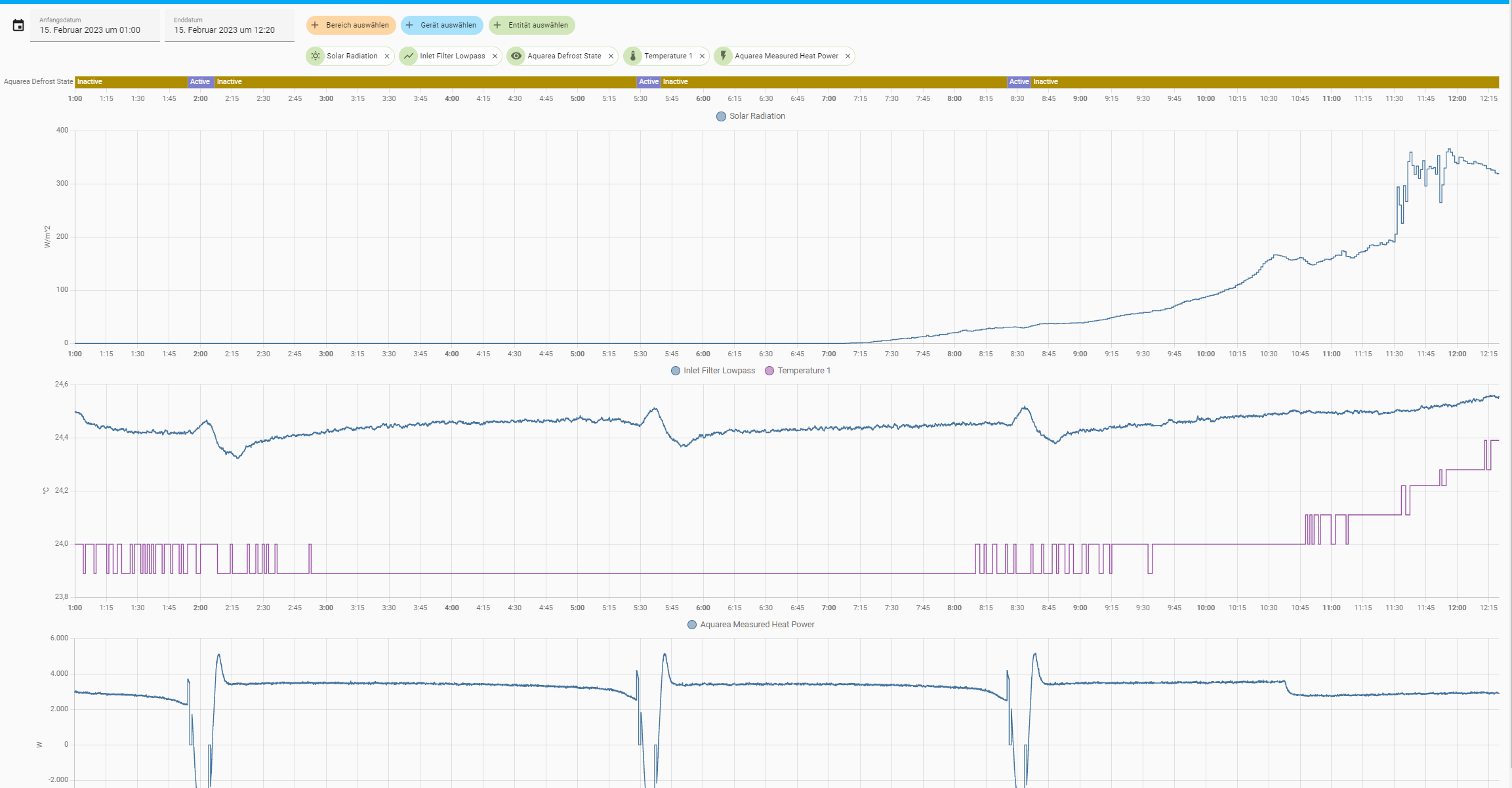Open the Gerät auswählen picker
The height and width of the screenshot is (788, 1512).
(x=442, y=25)
